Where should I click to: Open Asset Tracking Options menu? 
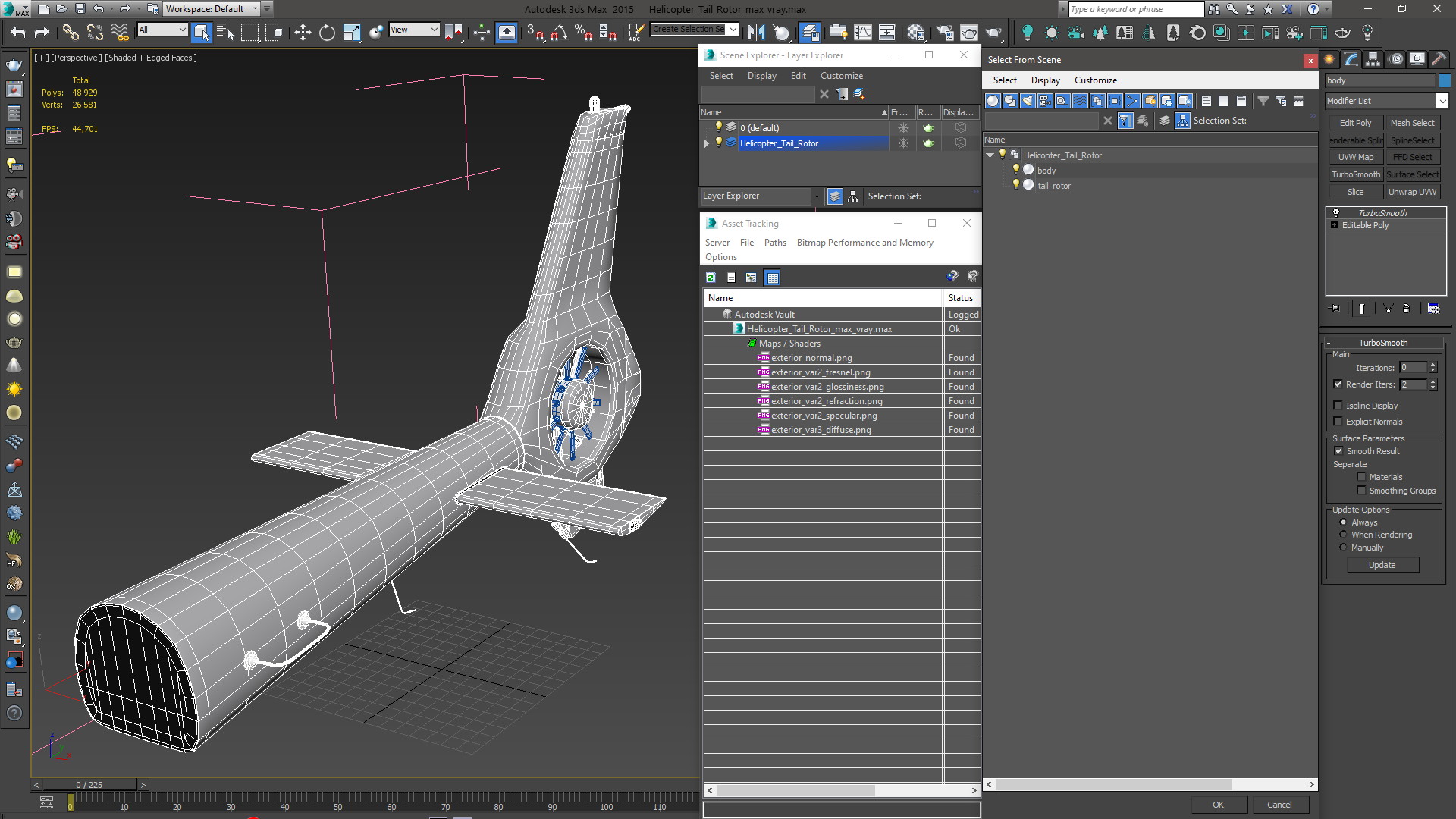tap(720, 257)
